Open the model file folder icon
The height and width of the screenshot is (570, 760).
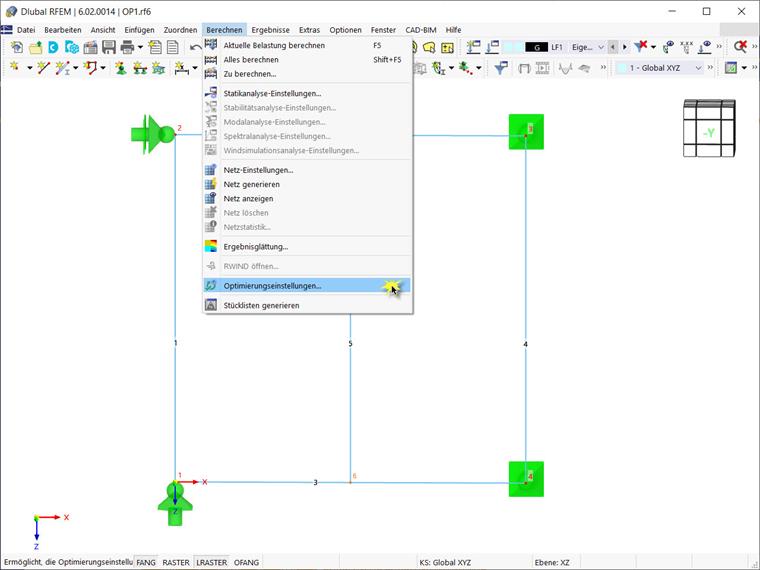click(35, 47)
